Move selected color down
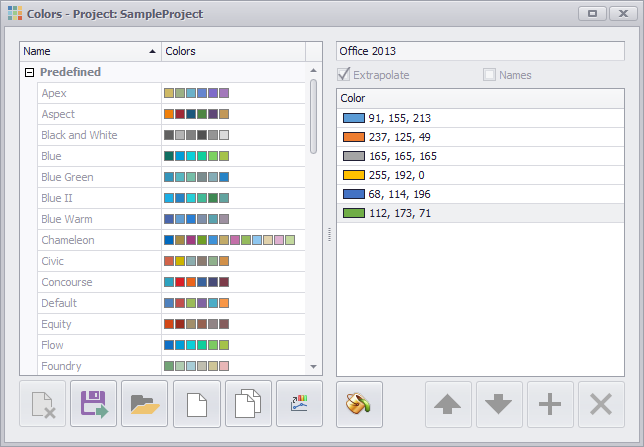 [x=499, y=404]
